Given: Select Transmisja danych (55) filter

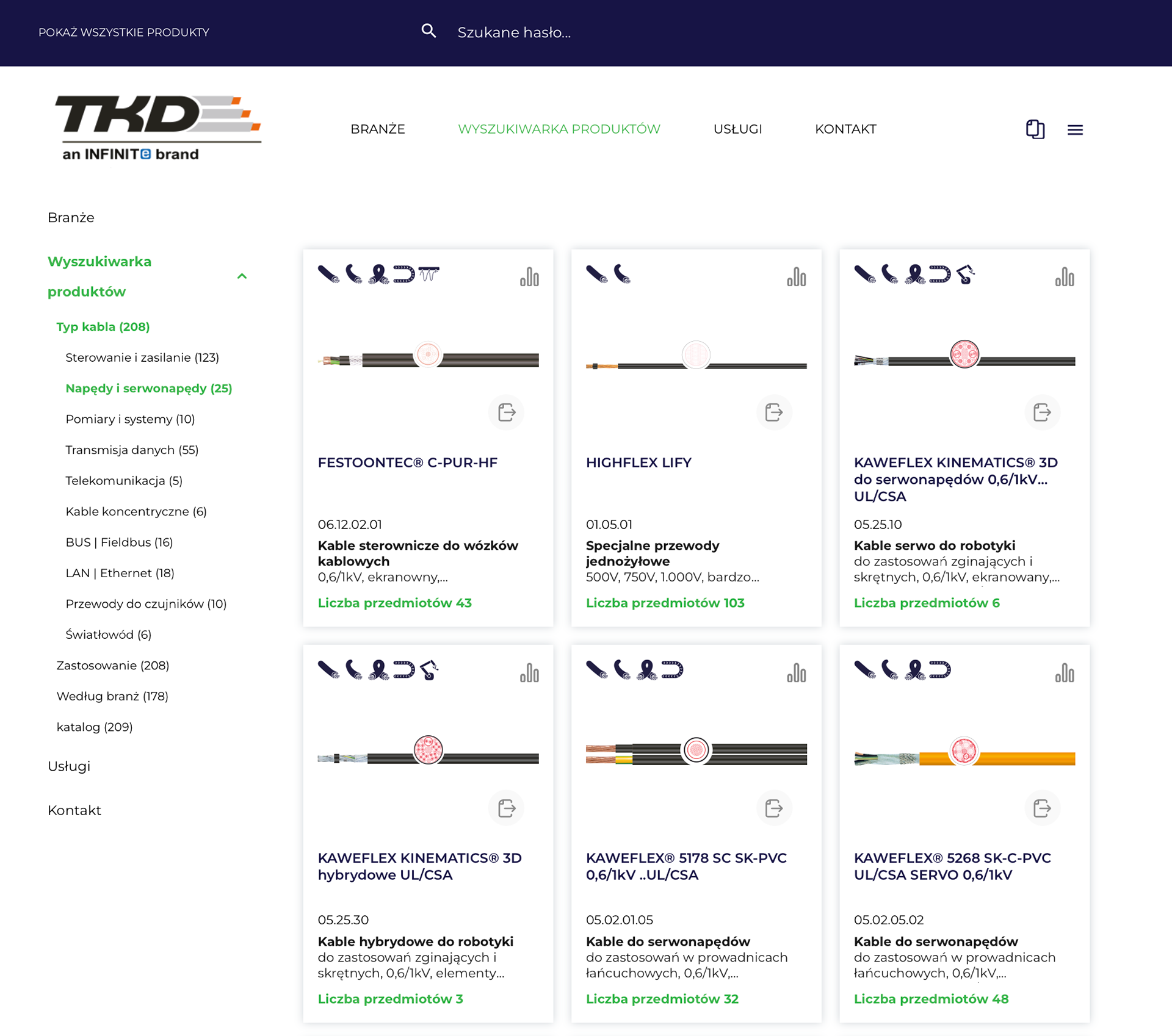Looking at the screenshot, I should [x=132, y=450].
